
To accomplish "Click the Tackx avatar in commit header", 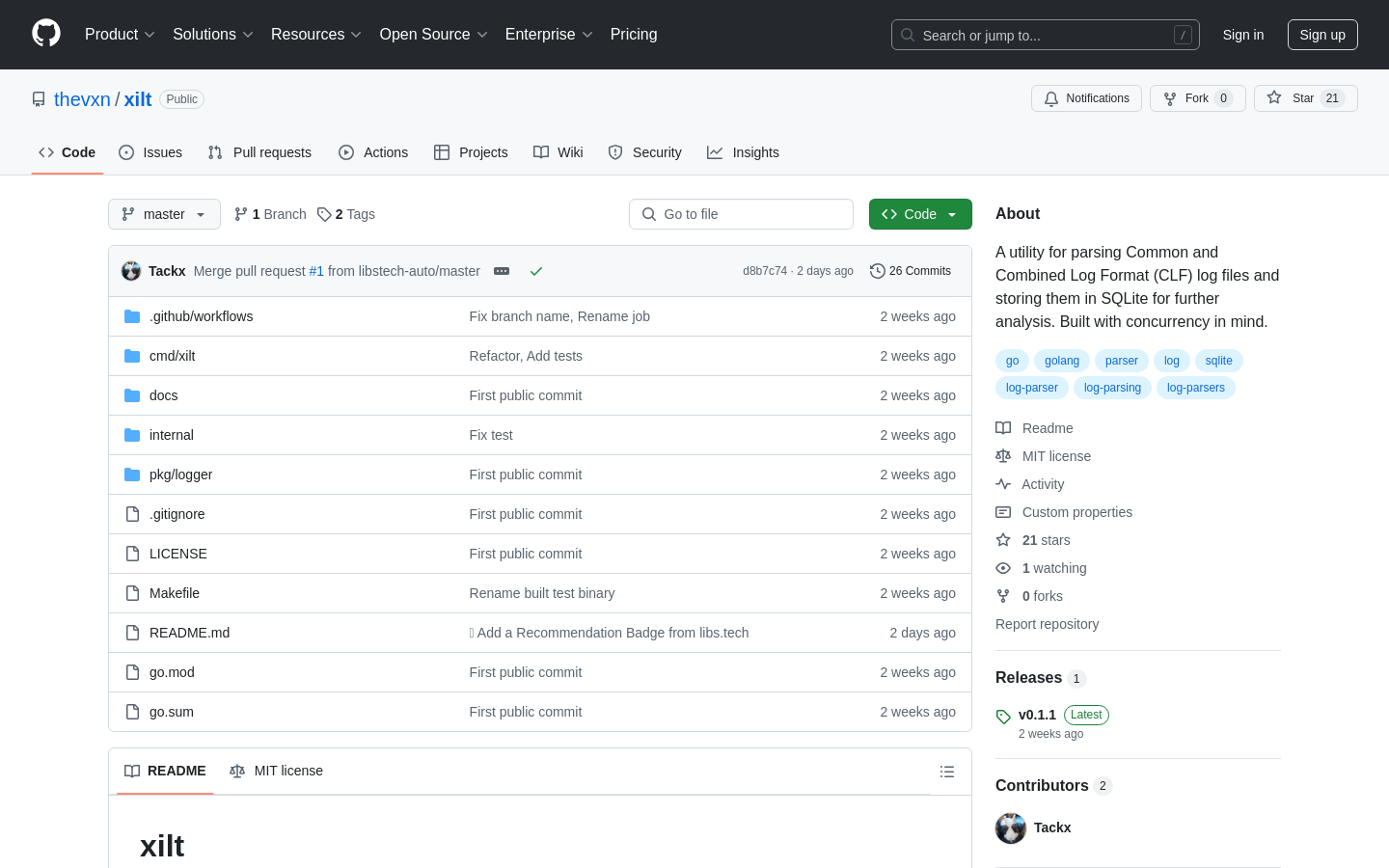I will click(131, 271).
